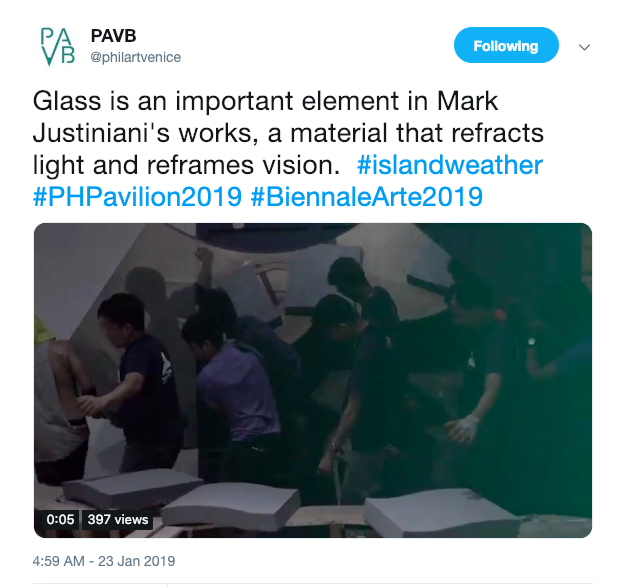The width and height of the screenshot is (627, 587).
Task: Click the gray foam block at video bottom right
Action: tap(442, 513)
